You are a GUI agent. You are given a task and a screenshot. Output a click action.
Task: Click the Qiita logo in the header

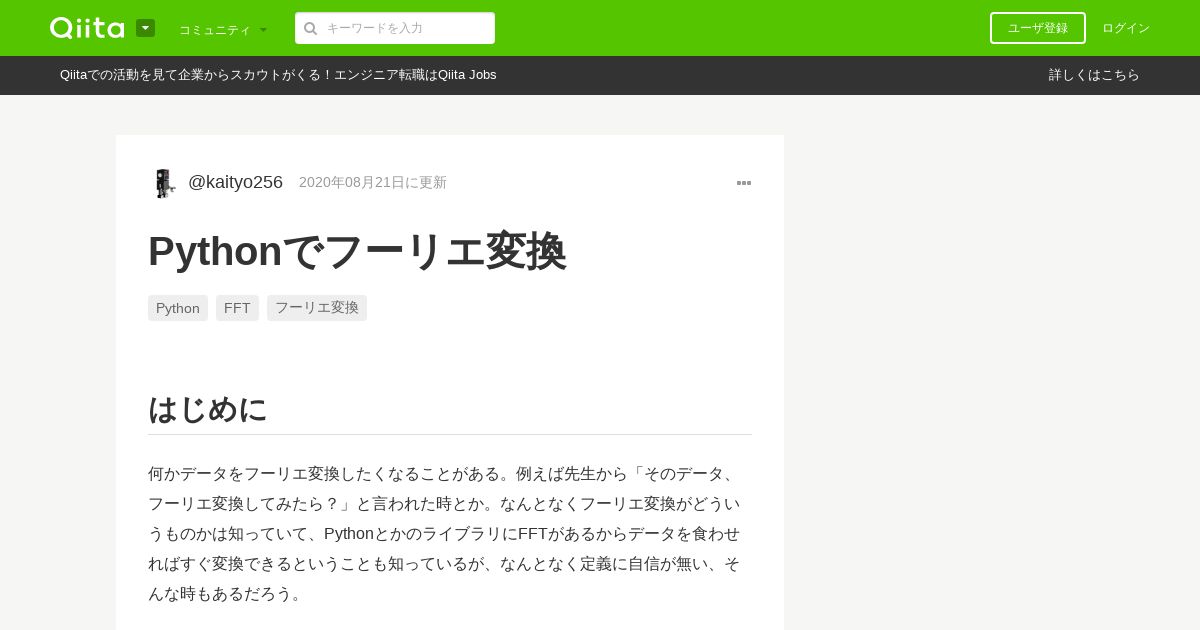pos(87,28)
